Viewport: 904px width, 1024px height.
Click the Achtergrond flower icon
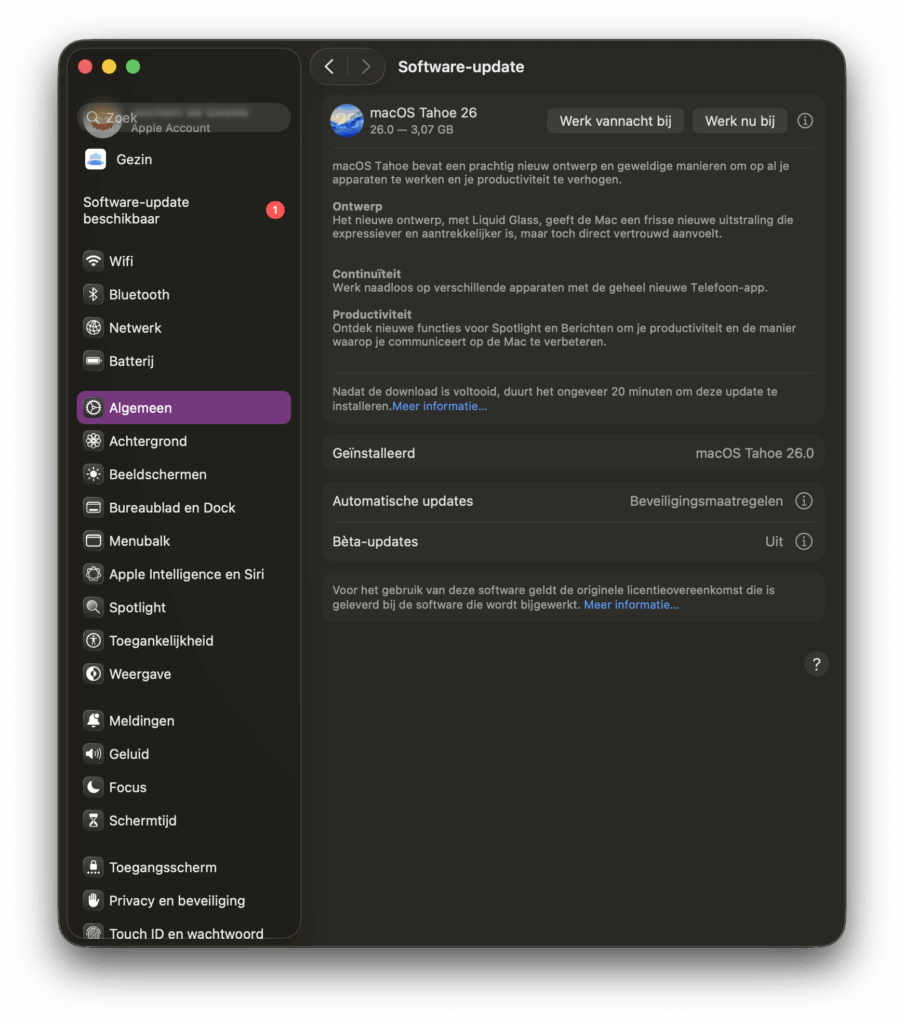[x=93, y=441]
